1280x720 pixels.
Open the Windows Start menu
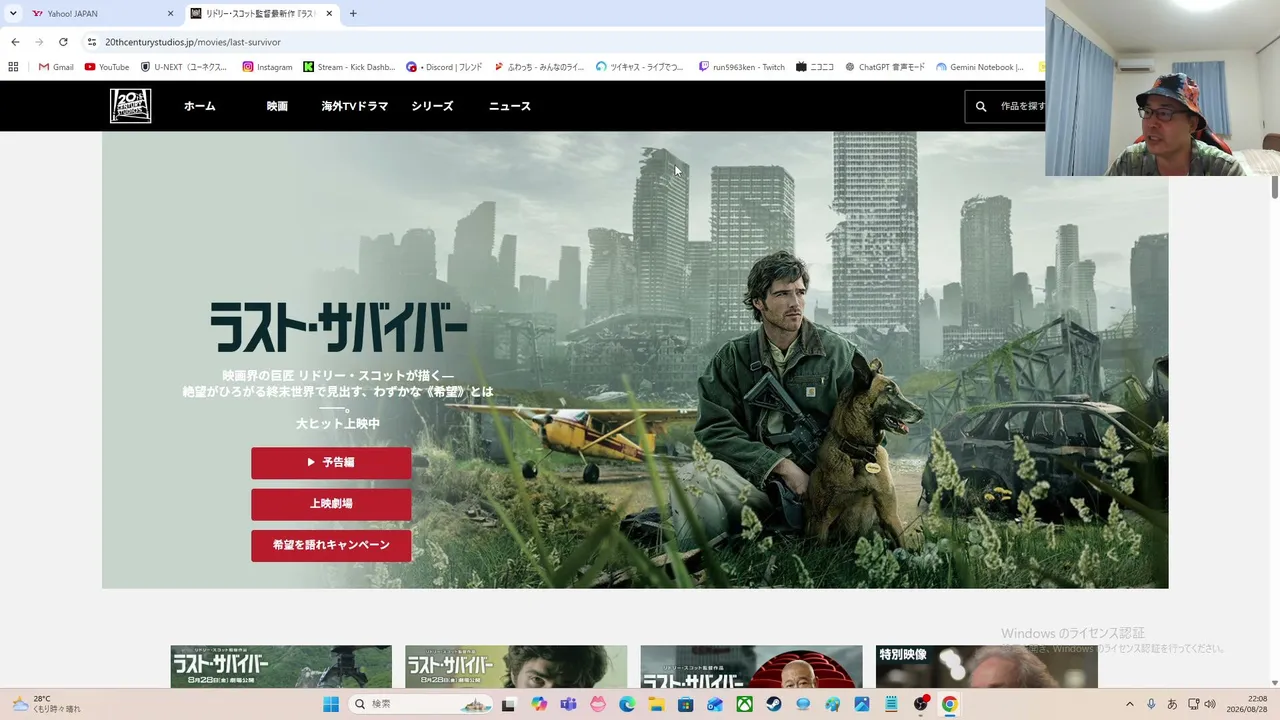pos(331,704)
